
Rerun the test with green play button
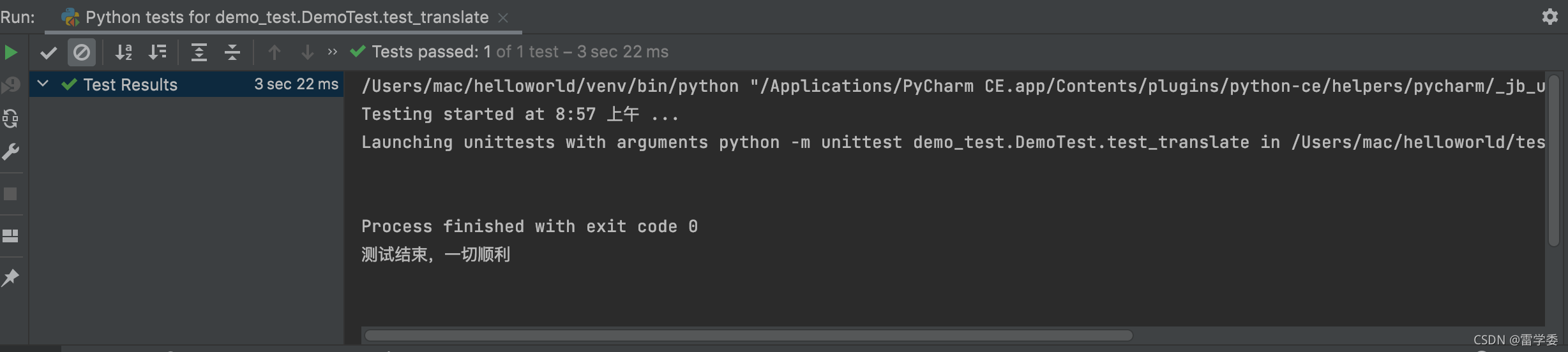tap(11, 52)
